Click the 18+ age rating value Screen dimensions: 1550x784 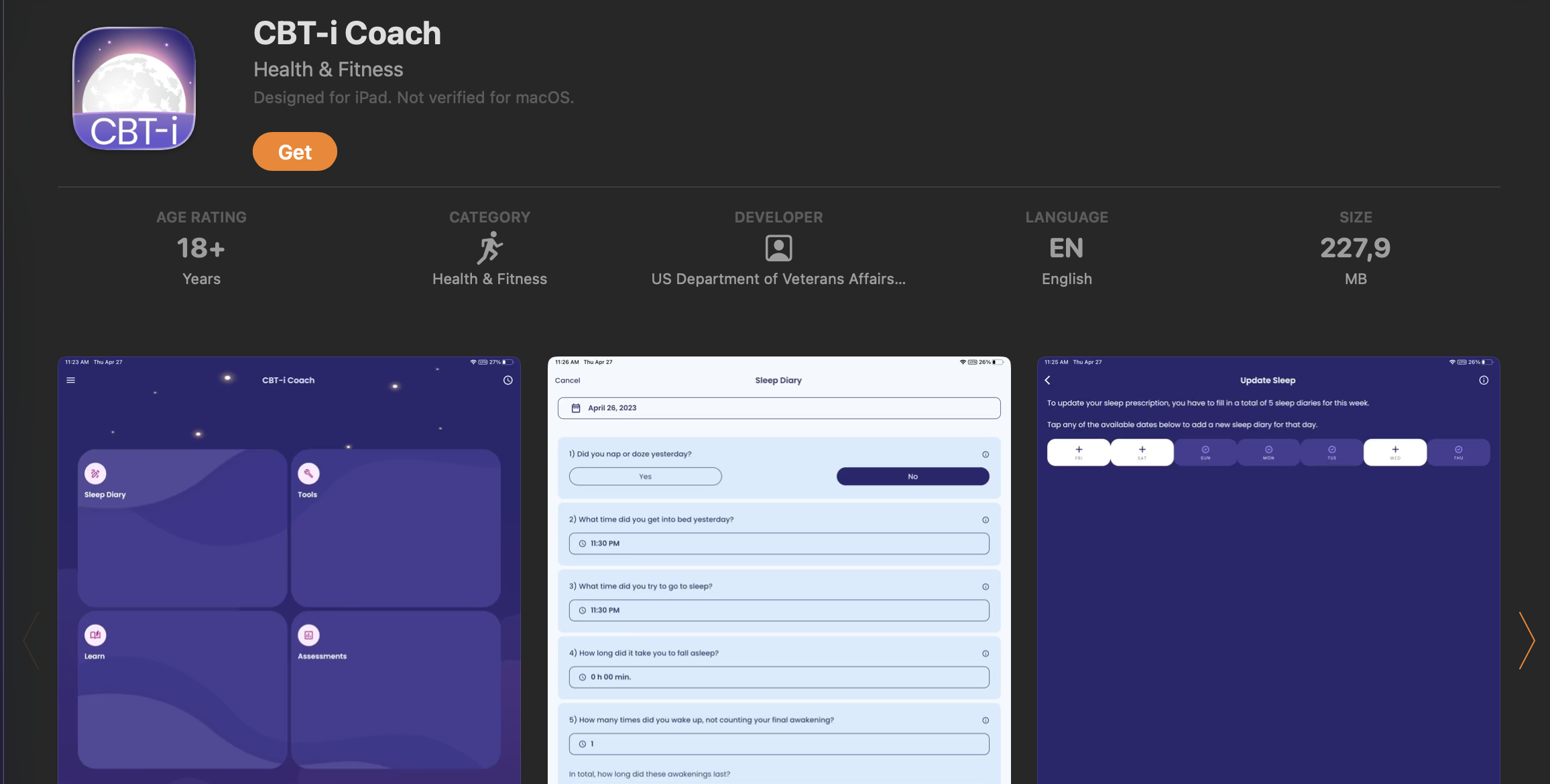(x=201, y=249)
